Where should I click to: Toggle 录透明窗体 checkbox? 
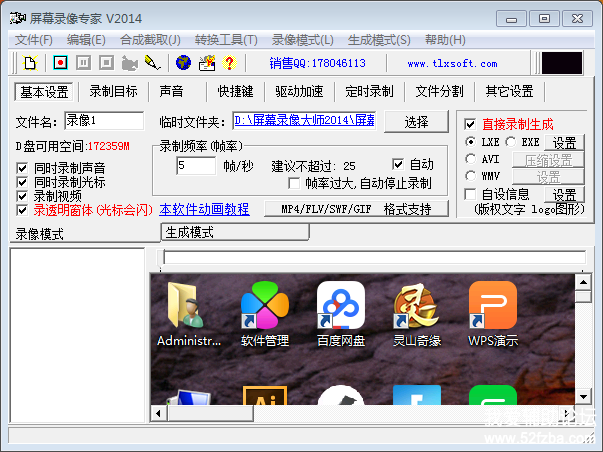point(22,210)
